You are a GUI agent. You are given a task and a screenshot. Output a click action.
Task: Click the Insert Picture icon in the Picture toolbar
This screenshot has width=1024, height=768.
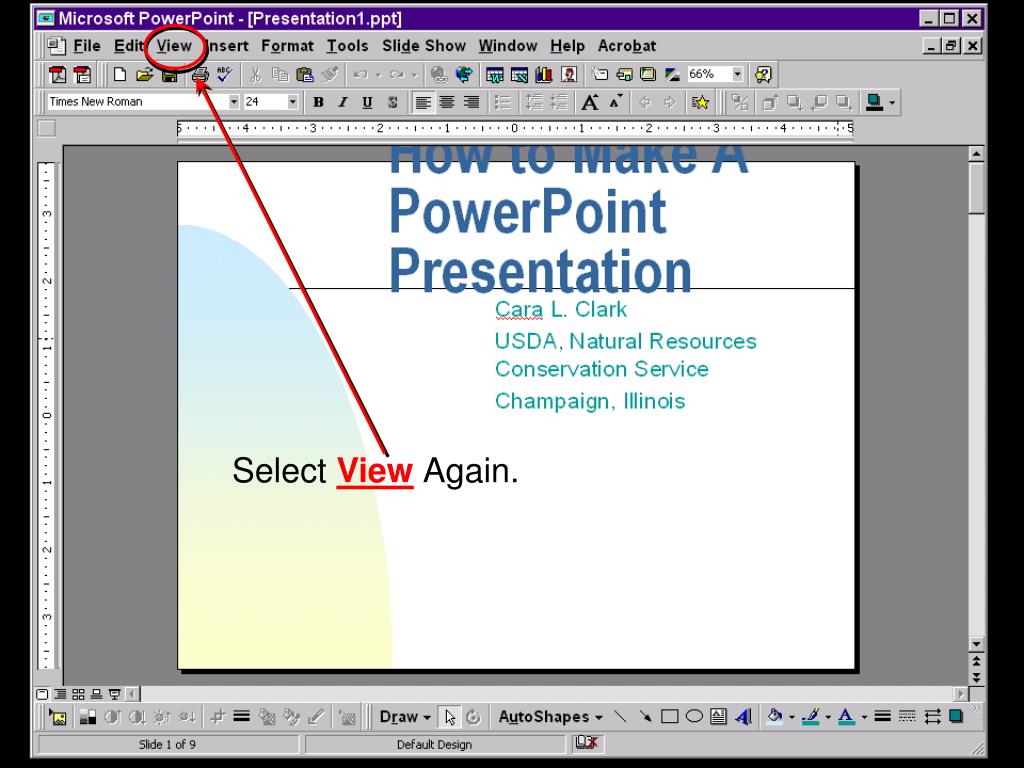58,718
